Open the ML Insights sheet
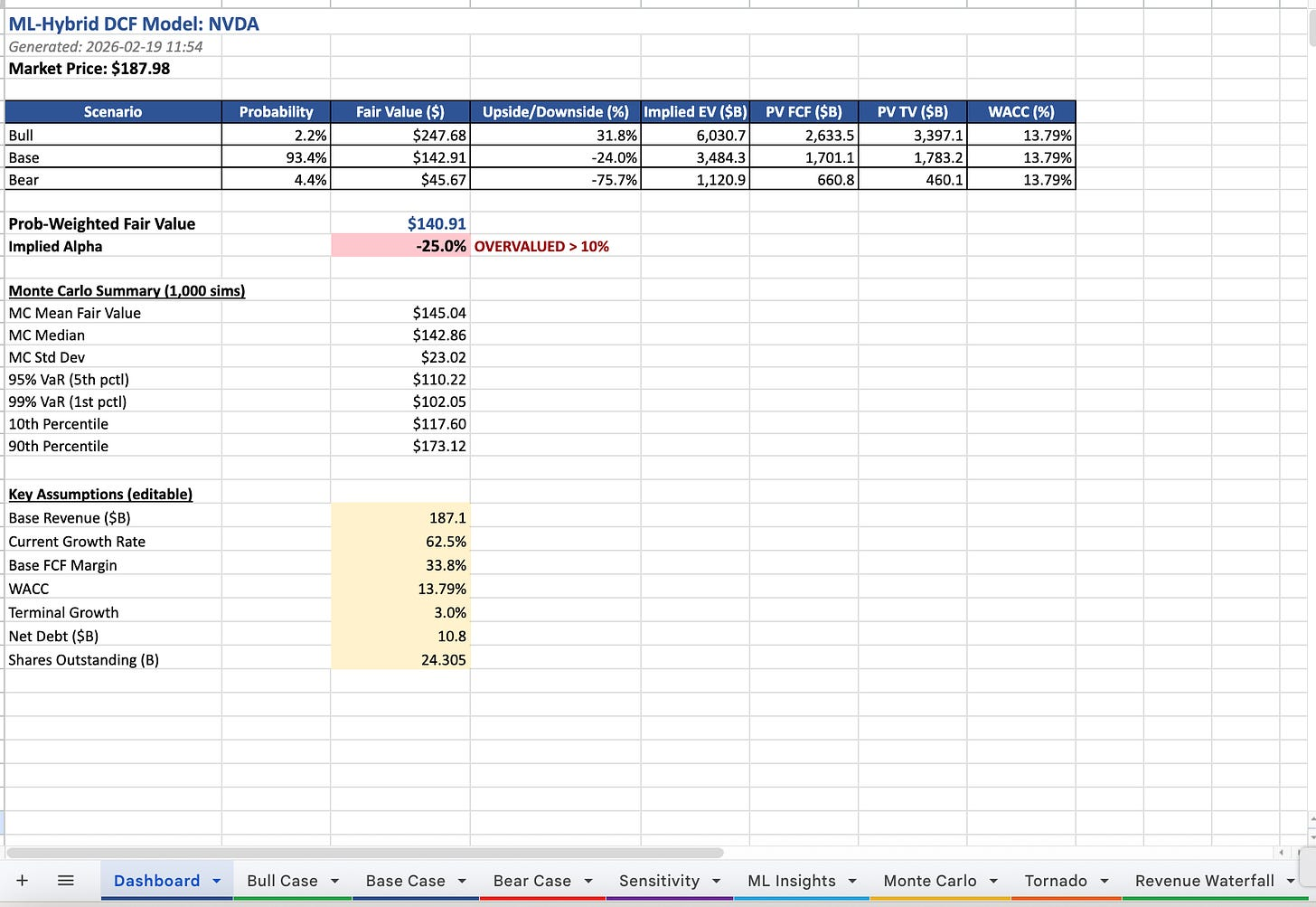The width and height of the screenshot is (1316, 907). point(790,880)
